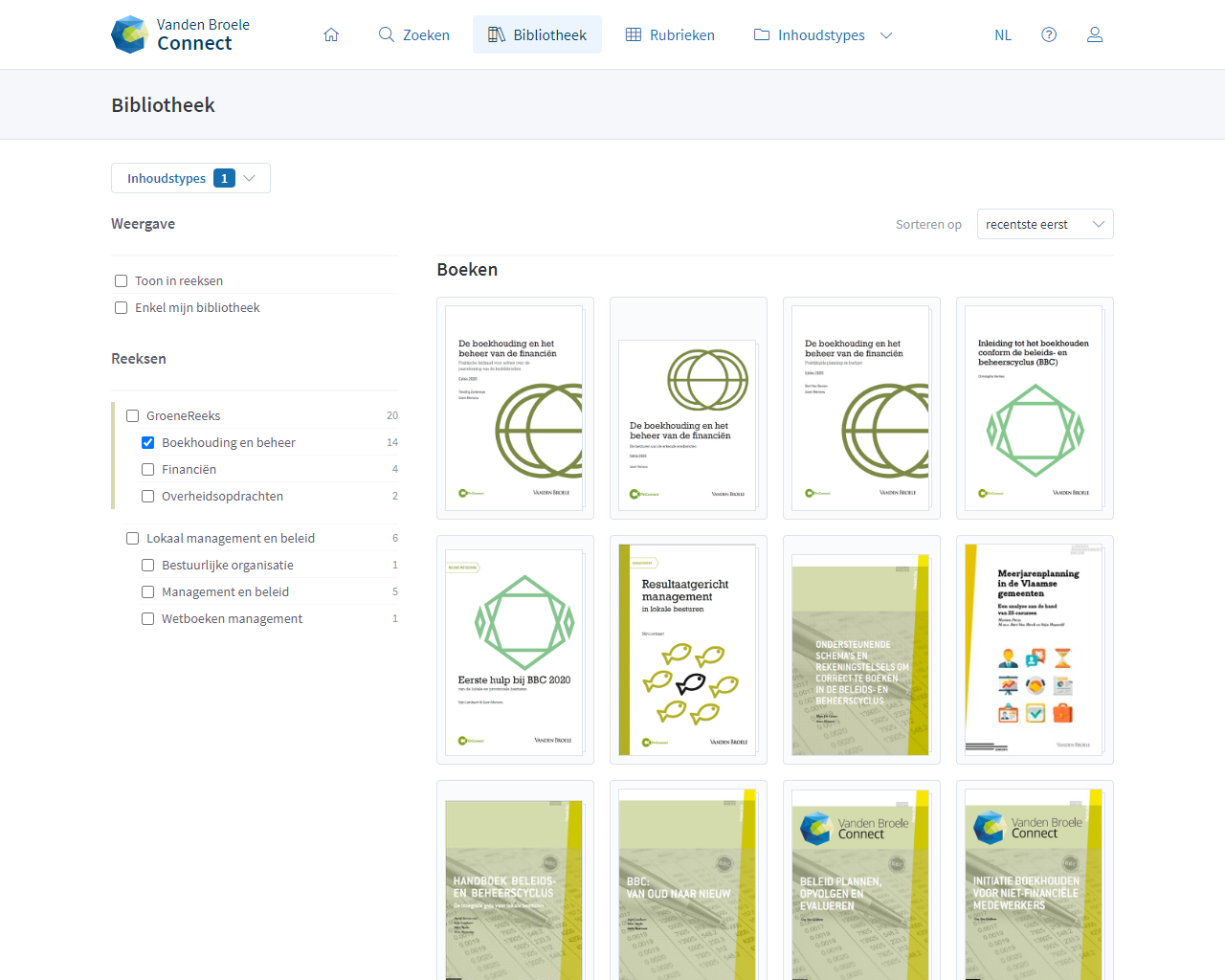Click the Vanden Broele Connect logo
This screenshot has height=980, width=1225.
point(181,34)
